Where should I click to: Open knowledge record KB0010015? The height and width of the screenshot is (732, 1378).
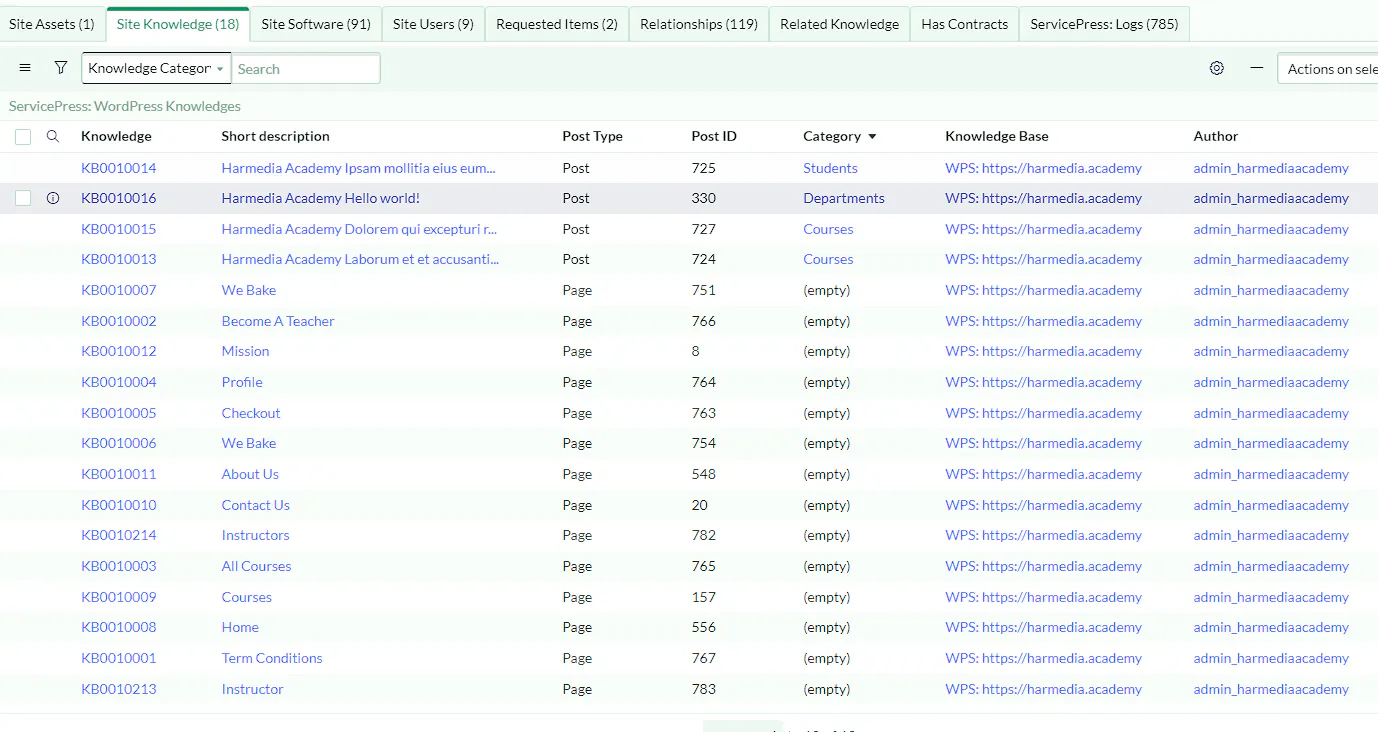119,229
